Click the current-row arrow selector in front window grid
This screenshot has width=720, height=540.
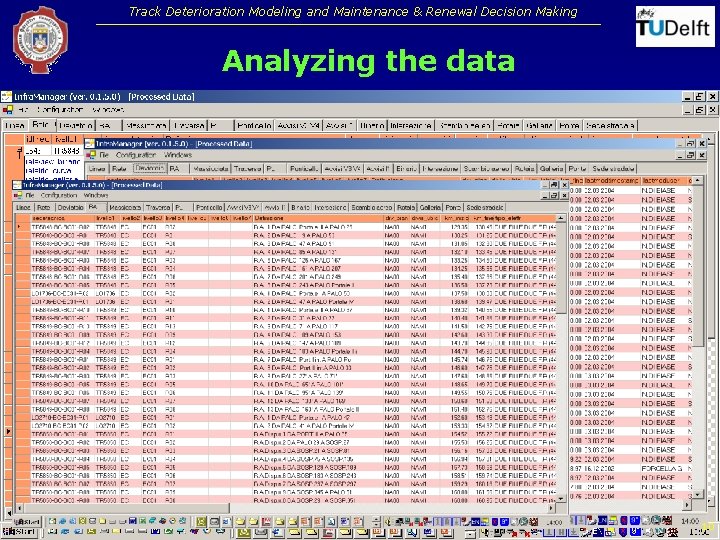(21, 227)
